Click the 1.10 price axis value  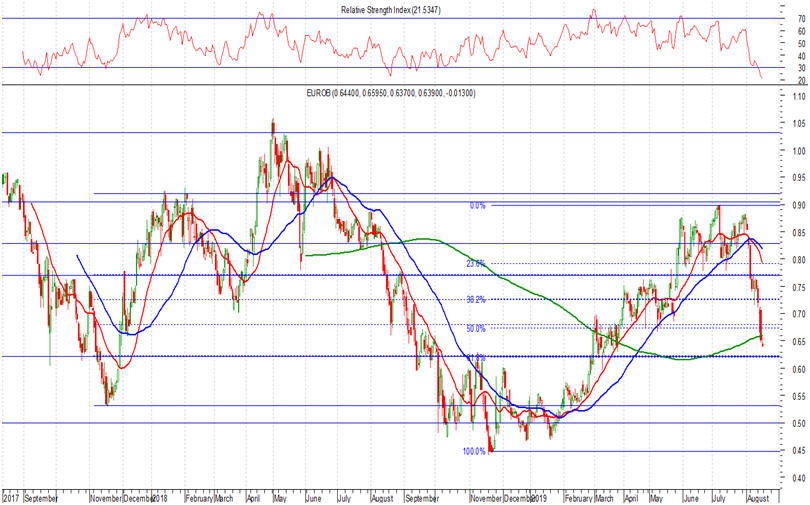[798, 97]
